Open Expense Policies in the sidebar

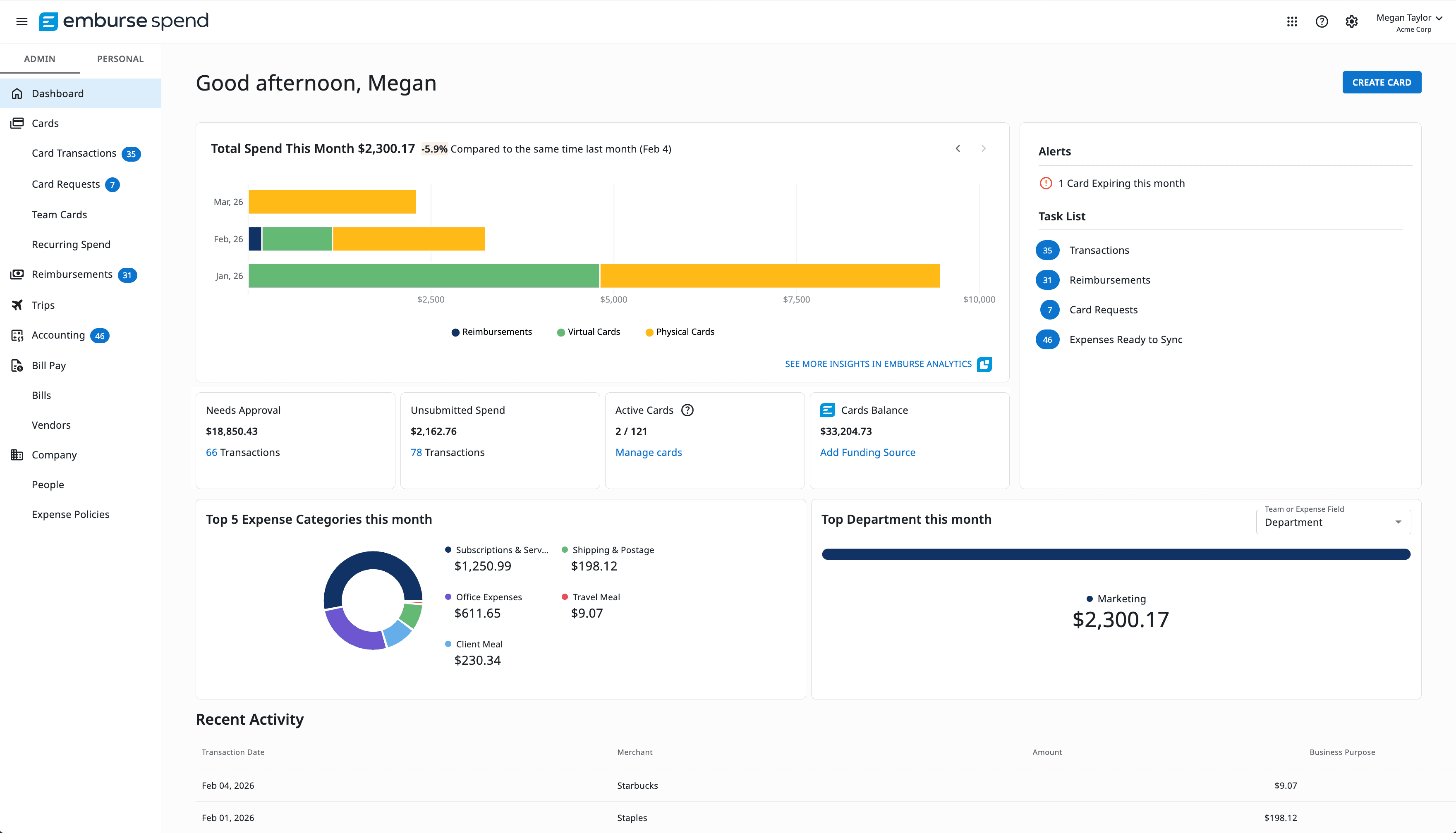point(70,514)
